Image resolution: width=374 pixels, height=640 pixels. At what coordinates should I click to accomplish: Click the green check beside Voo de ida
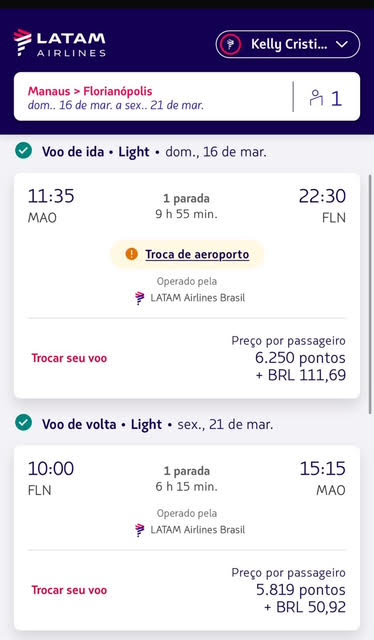[x=24, y=151]
